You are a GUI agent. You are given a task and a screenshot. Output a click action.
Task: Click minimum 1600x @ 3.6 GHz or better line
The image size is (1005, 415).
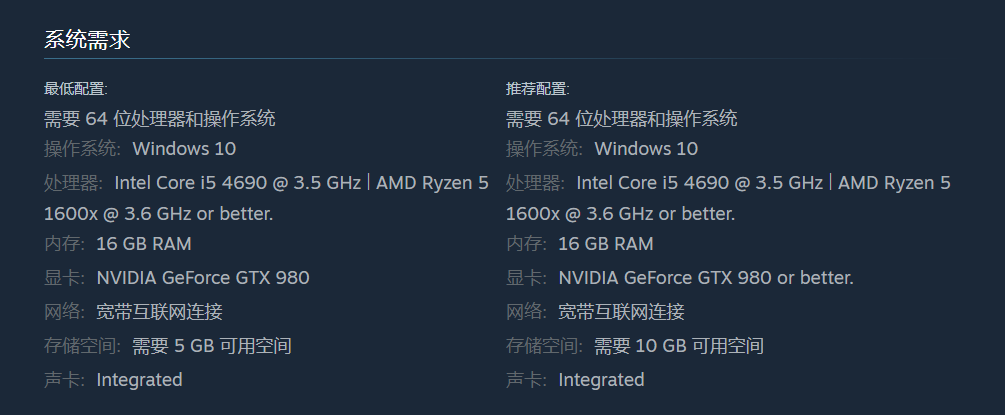[158, 214]
